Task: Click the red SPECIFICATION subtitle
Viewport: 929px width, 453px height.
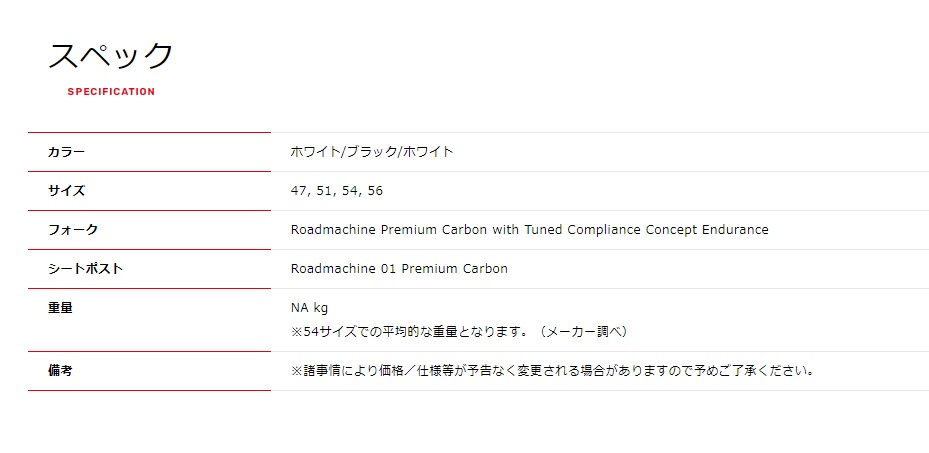Action: pyautogui.click(x=111, y=92)
